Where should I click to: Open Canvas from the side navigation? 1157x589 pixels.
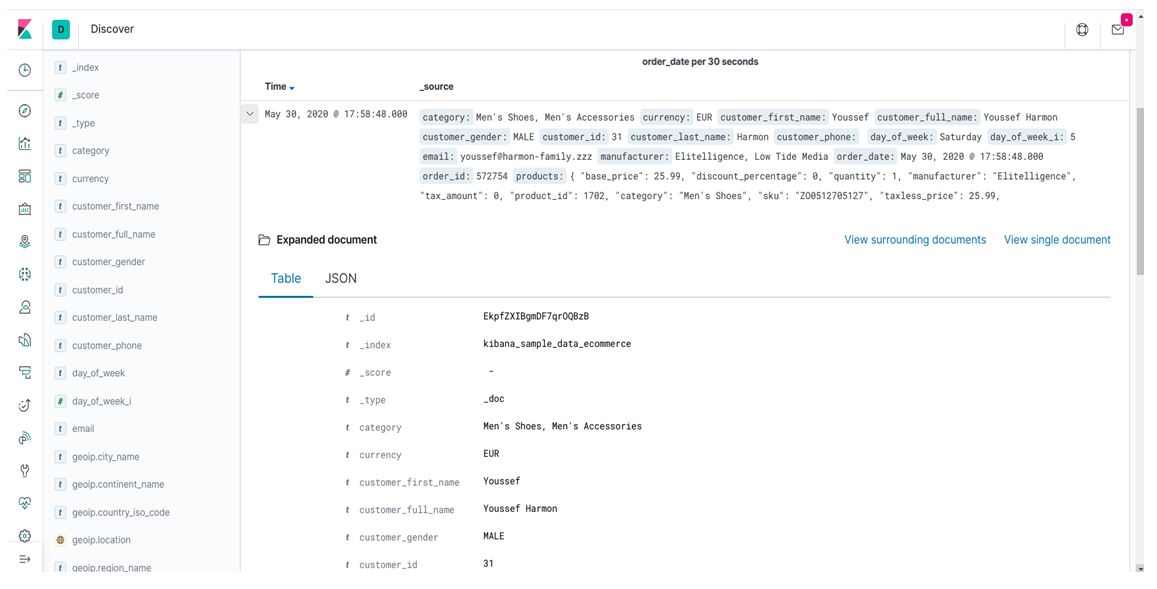click(x=24, y=209)
